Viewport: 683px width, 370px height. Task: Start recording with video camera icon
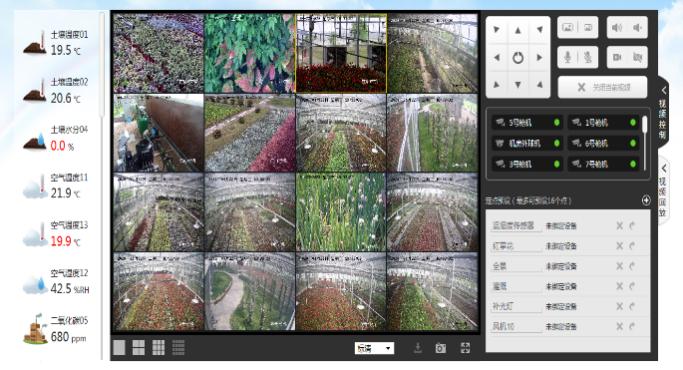[617, 58]
